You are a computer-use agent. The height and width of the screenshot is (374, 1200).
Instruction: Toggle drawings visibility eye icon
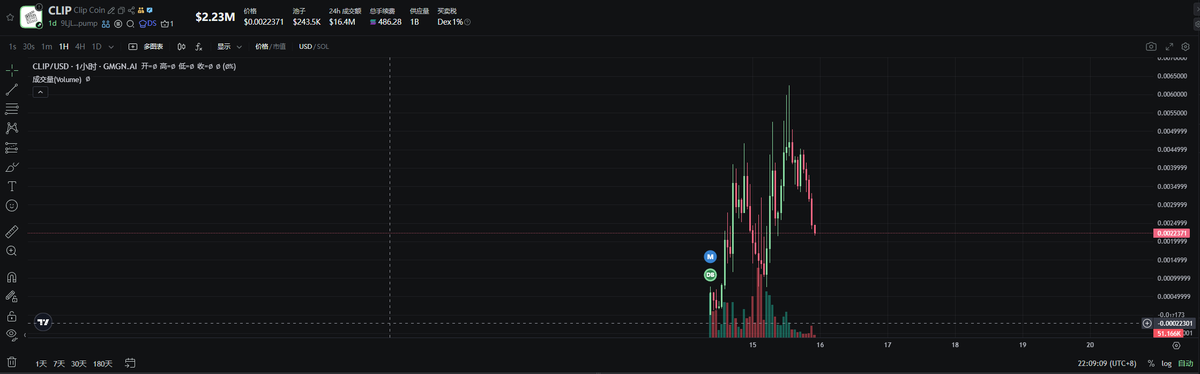(12, 334)
